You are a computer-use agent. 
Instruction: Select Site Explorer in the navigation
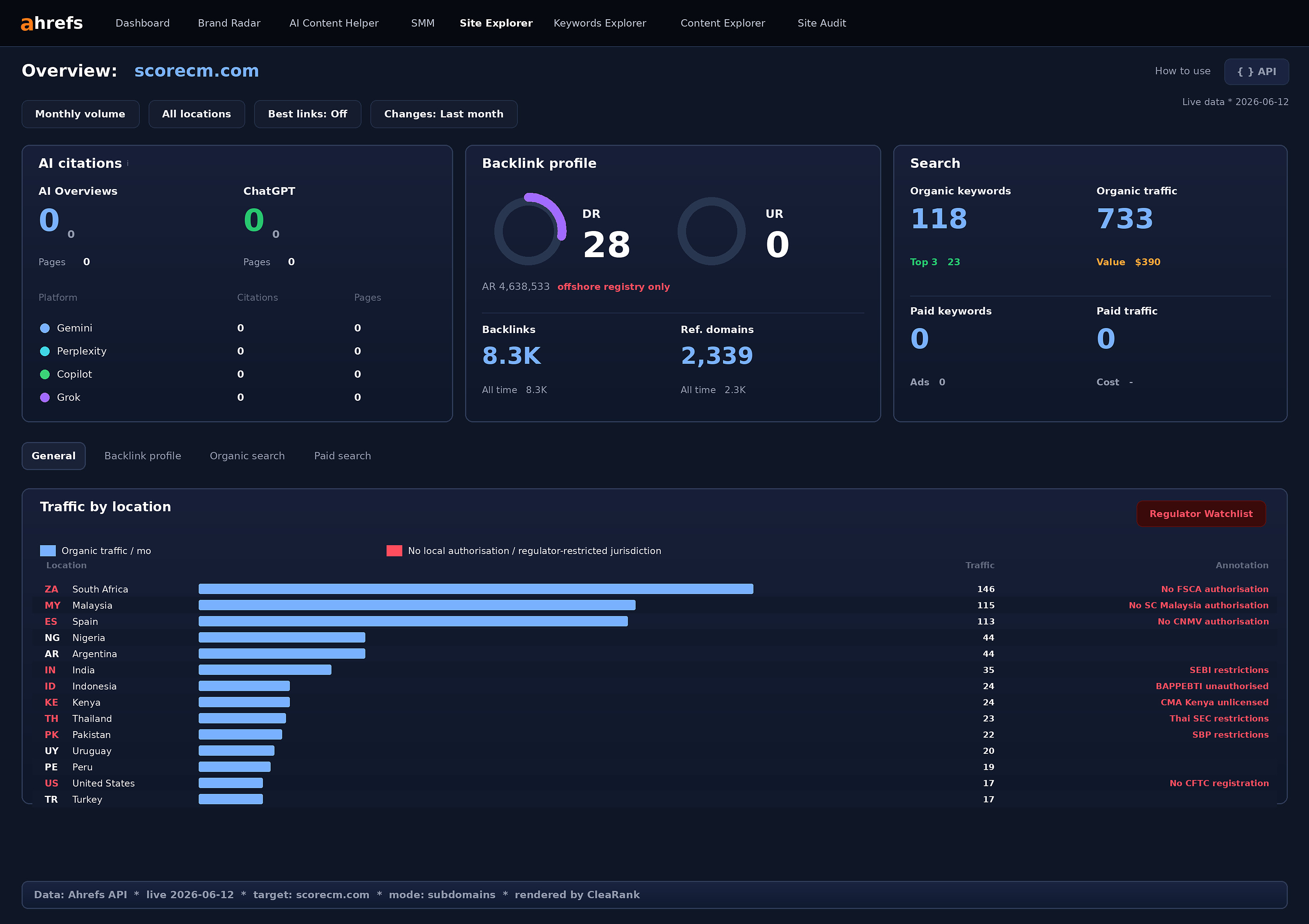[x=496, y=23]
